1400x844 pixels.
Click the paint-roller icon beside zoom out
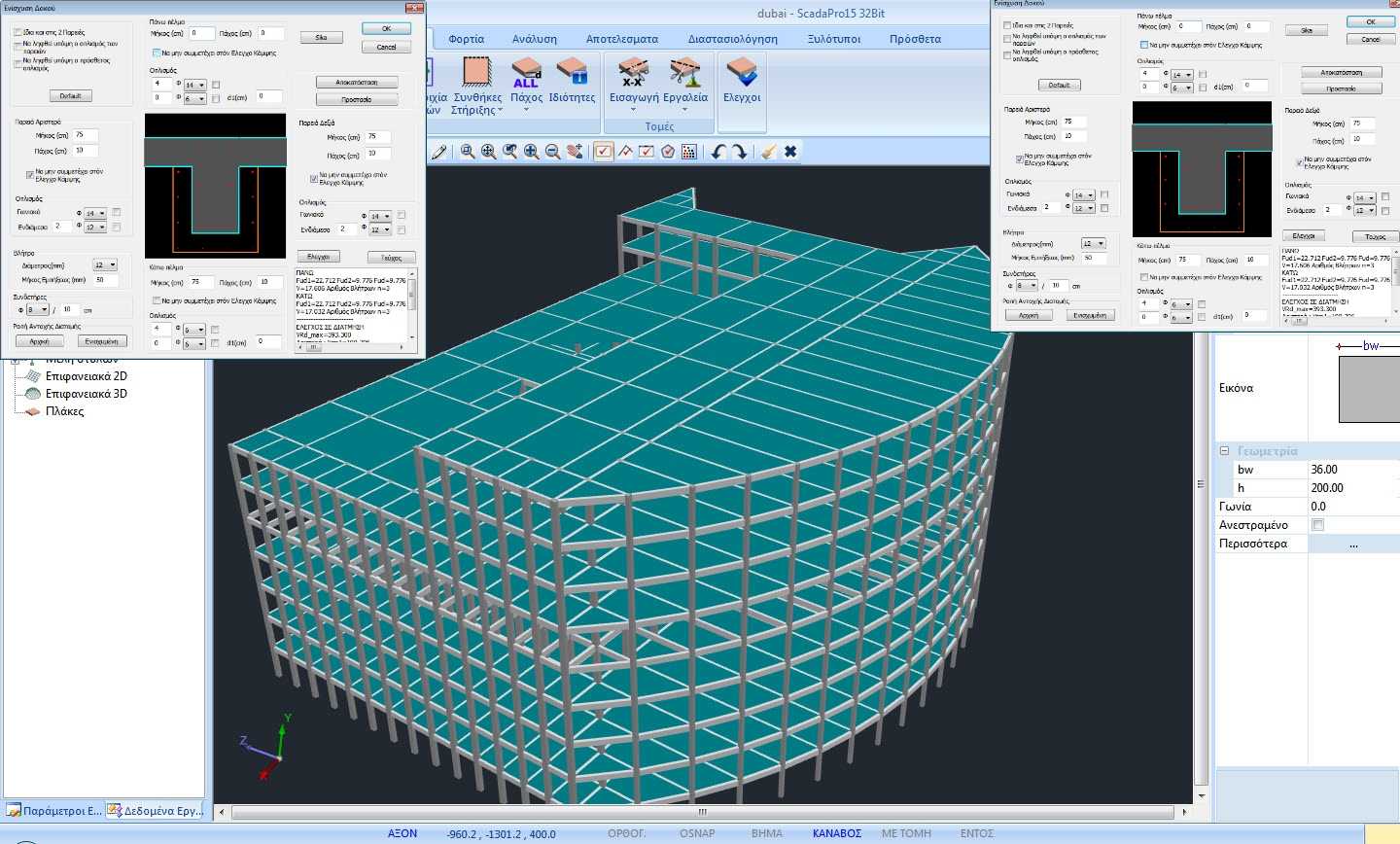click(575, 152)
